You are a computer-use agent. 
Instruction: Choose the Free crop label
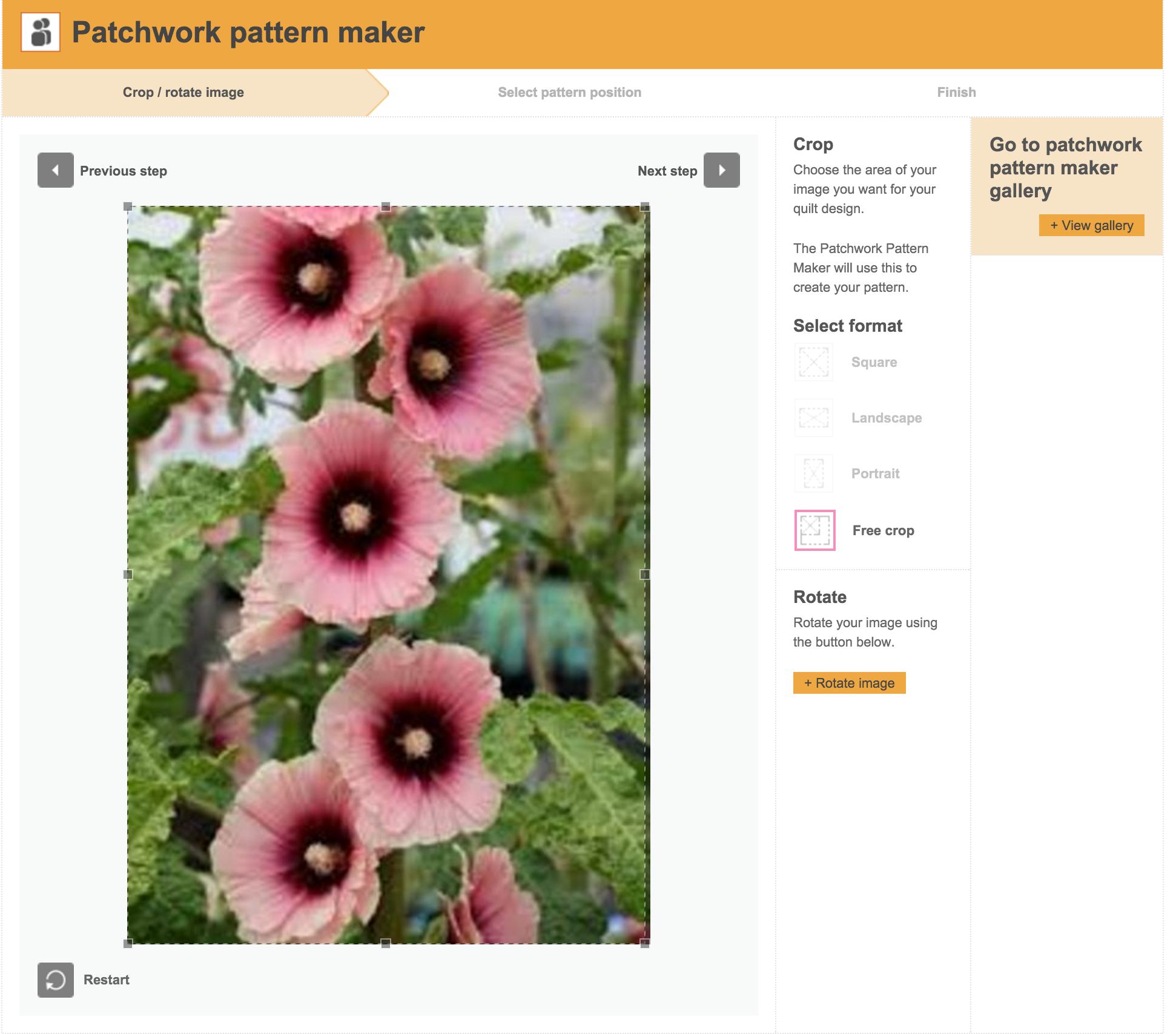coord(883,530)
